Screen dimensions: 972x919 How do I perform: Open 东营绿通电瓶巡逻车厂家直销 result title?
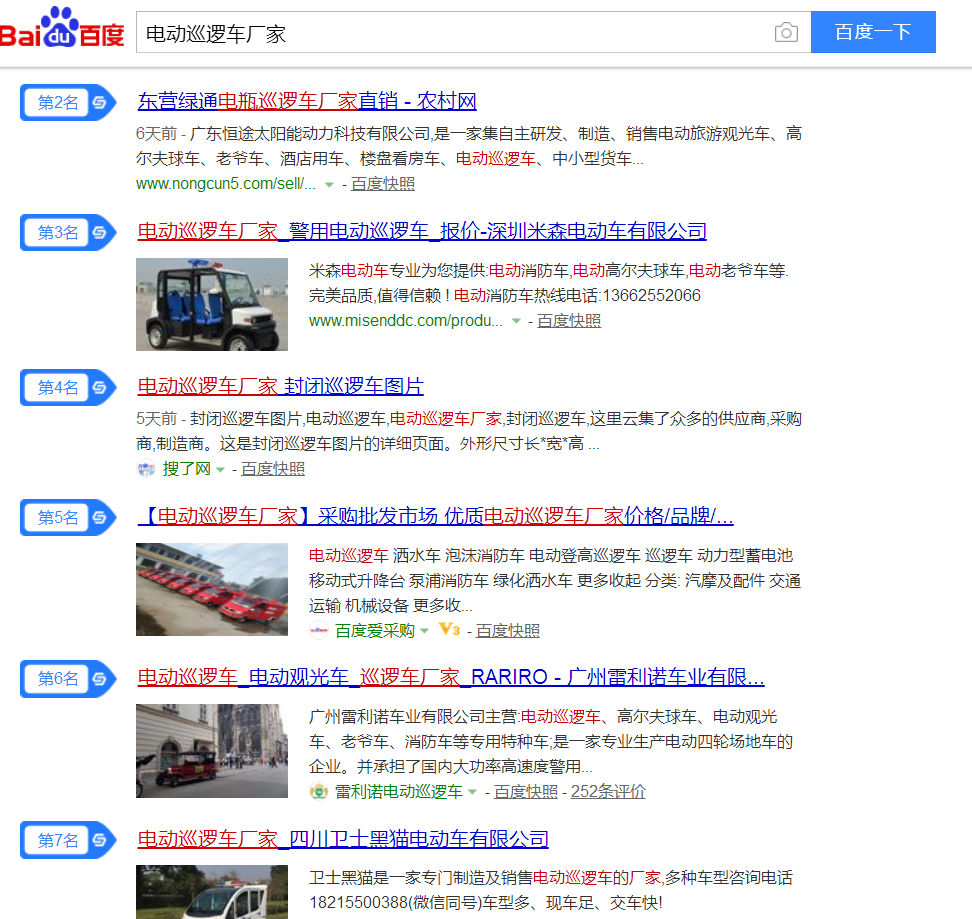(x=307, y=101)
